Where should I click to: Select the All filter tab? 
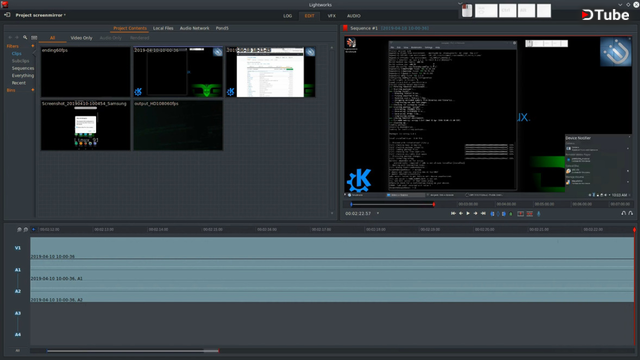click(x=52, y=38)
